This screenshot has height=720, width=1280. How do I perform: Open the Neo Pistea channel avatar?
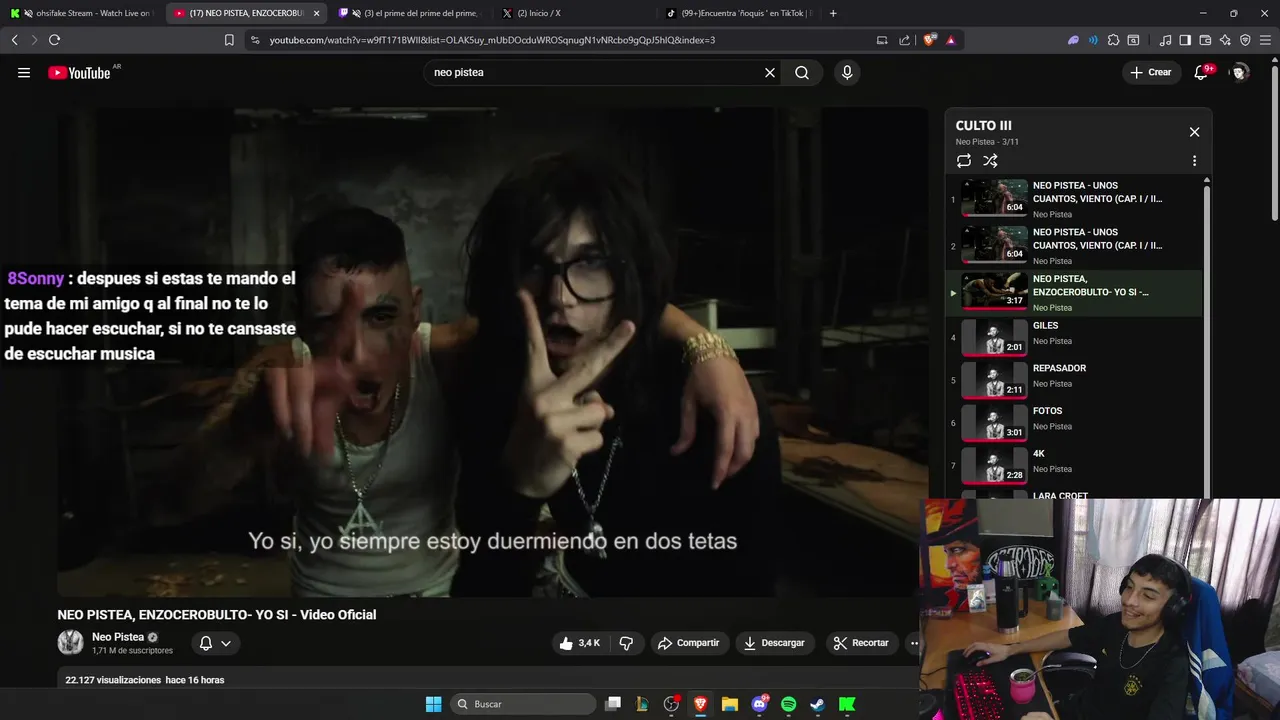[70, 643]
